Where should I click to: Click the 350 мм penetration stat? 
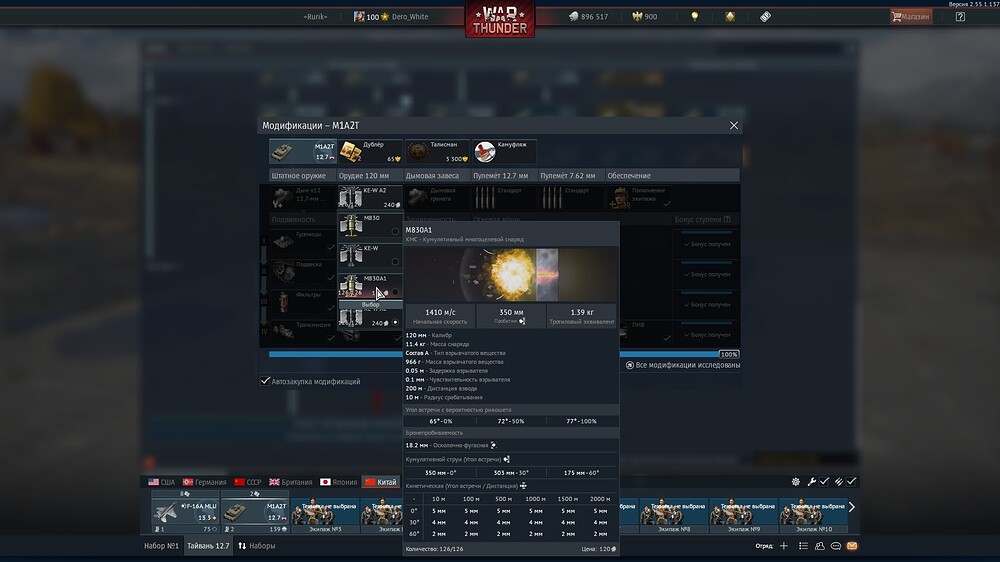coord(511,316)
